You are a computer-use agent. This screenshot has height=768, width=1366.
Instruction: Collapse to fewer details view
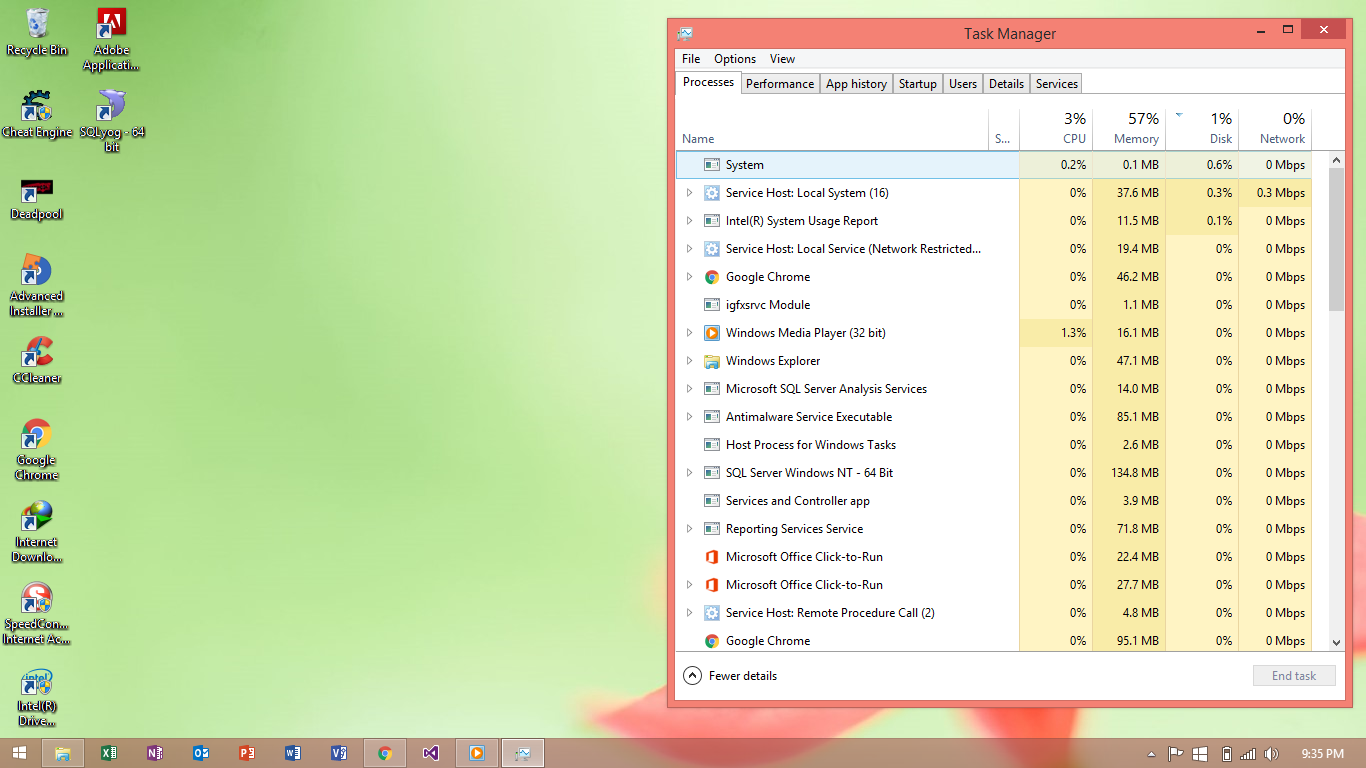tap(731, 675)
